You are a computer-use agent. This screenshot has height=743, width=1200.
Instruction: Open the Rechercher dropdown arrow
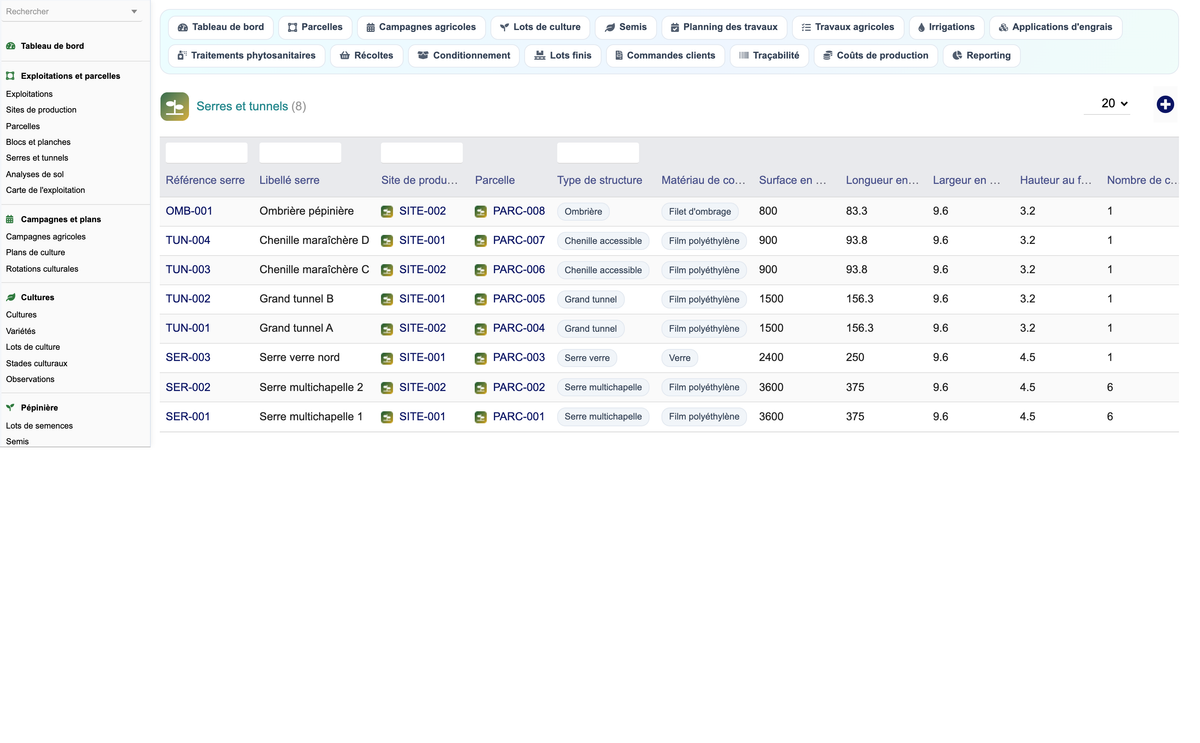click(x=134, y=12)
